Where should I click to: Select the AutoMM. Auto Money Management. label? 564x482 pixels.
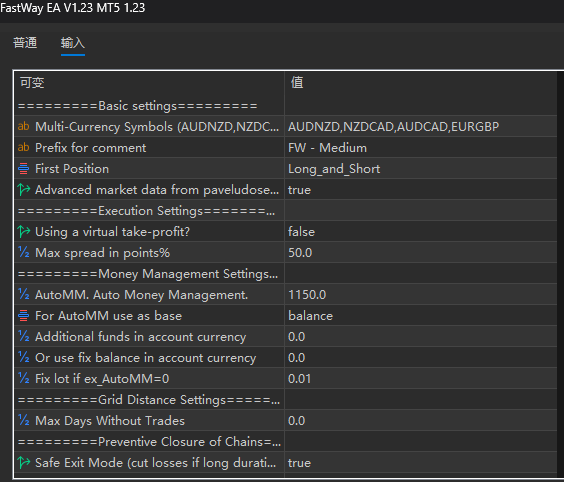[x=141, y=295]
